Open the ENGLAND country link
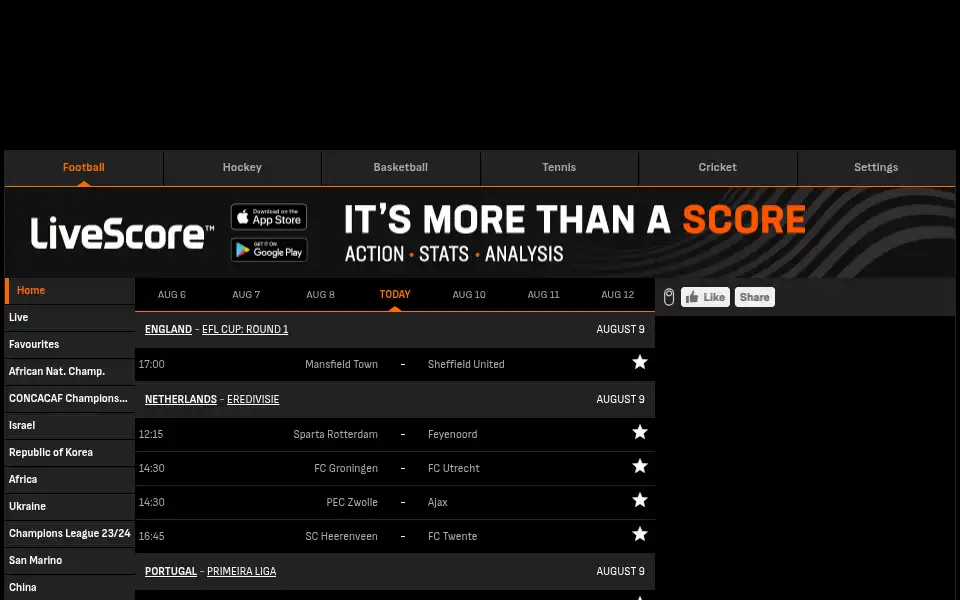Viewport: 960px width, 600px height. 168,329
